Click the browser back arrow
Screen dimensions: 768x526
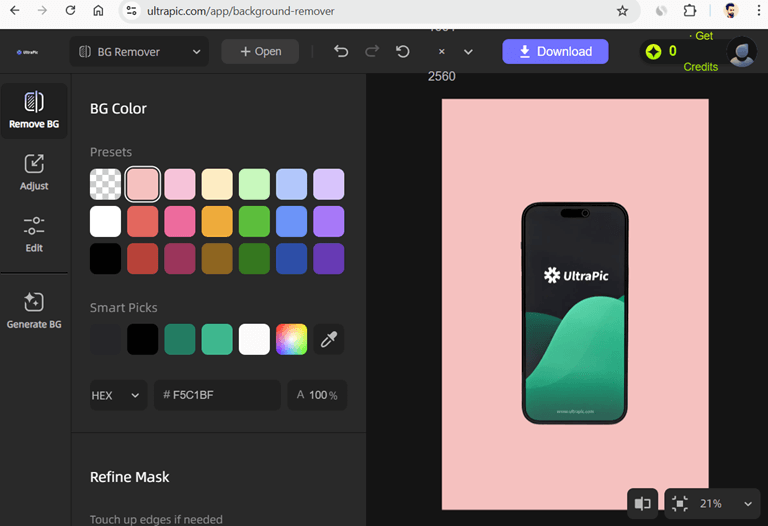(15, 10)
